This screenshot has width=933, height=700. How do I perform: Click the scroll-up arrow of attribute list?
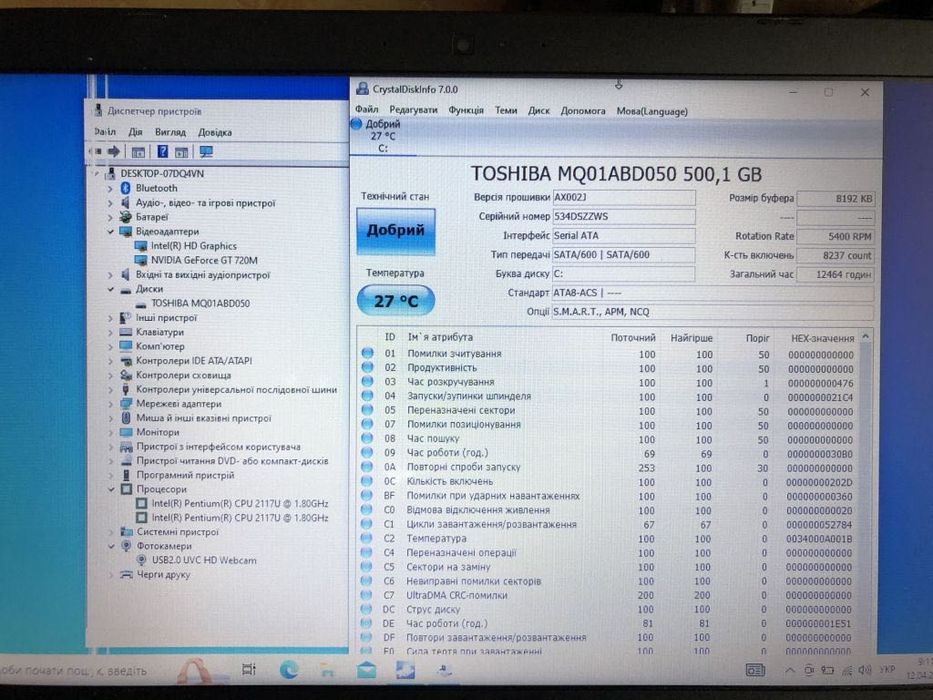click(866, 337)
